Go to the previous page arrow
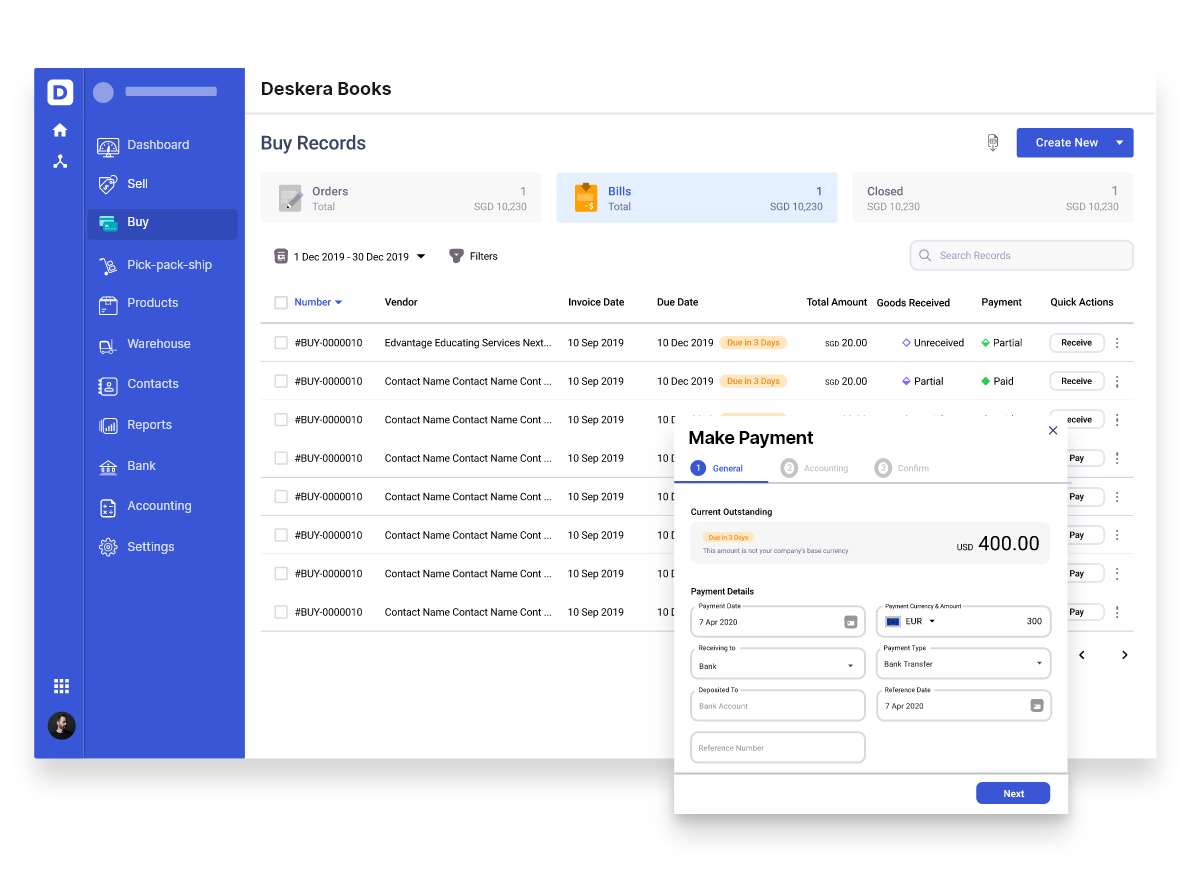Screen dimensions: 1193x880 (x=1081, y=655)
